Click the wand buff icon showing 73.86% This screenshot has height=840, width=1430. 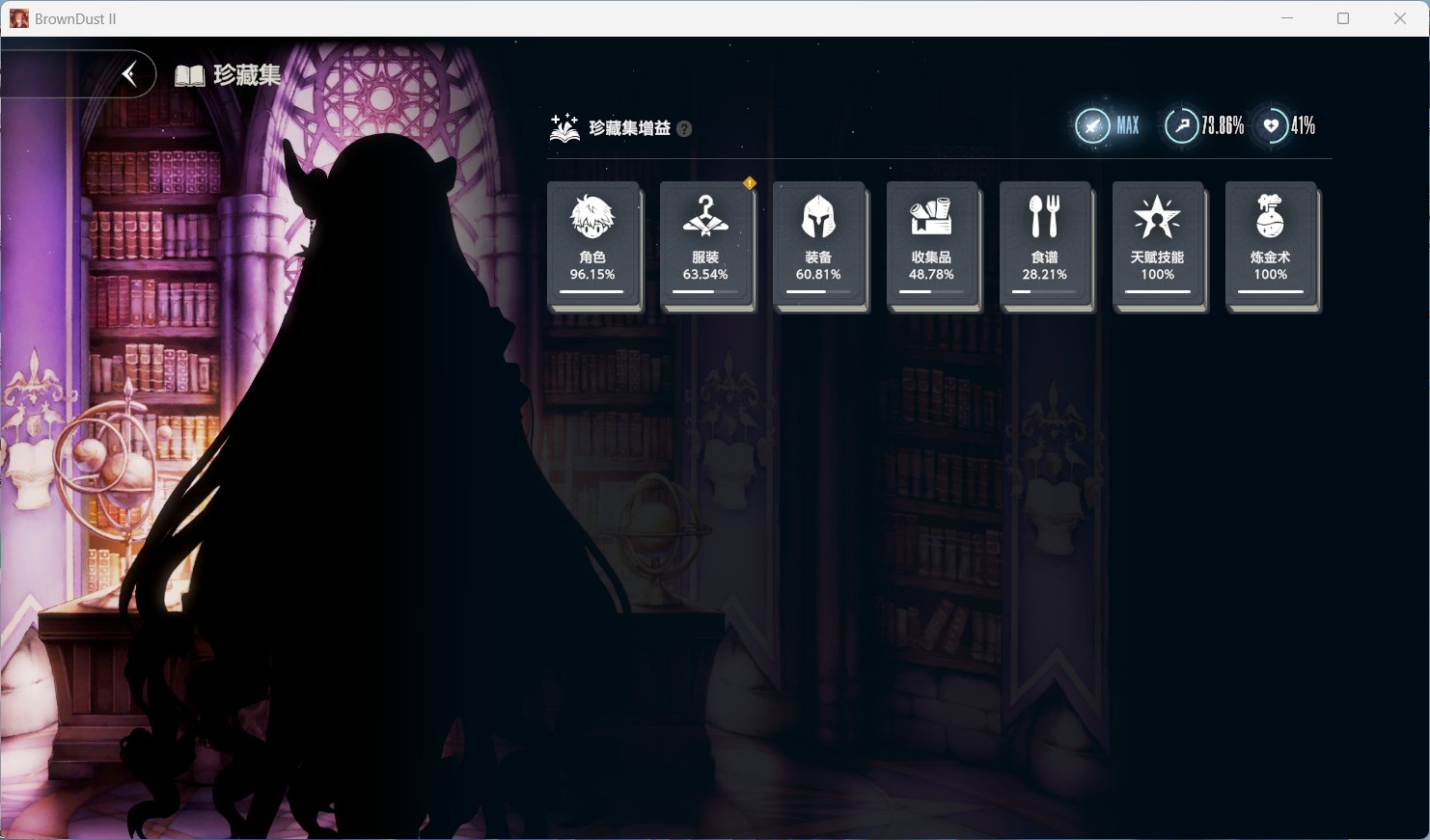1181,125
